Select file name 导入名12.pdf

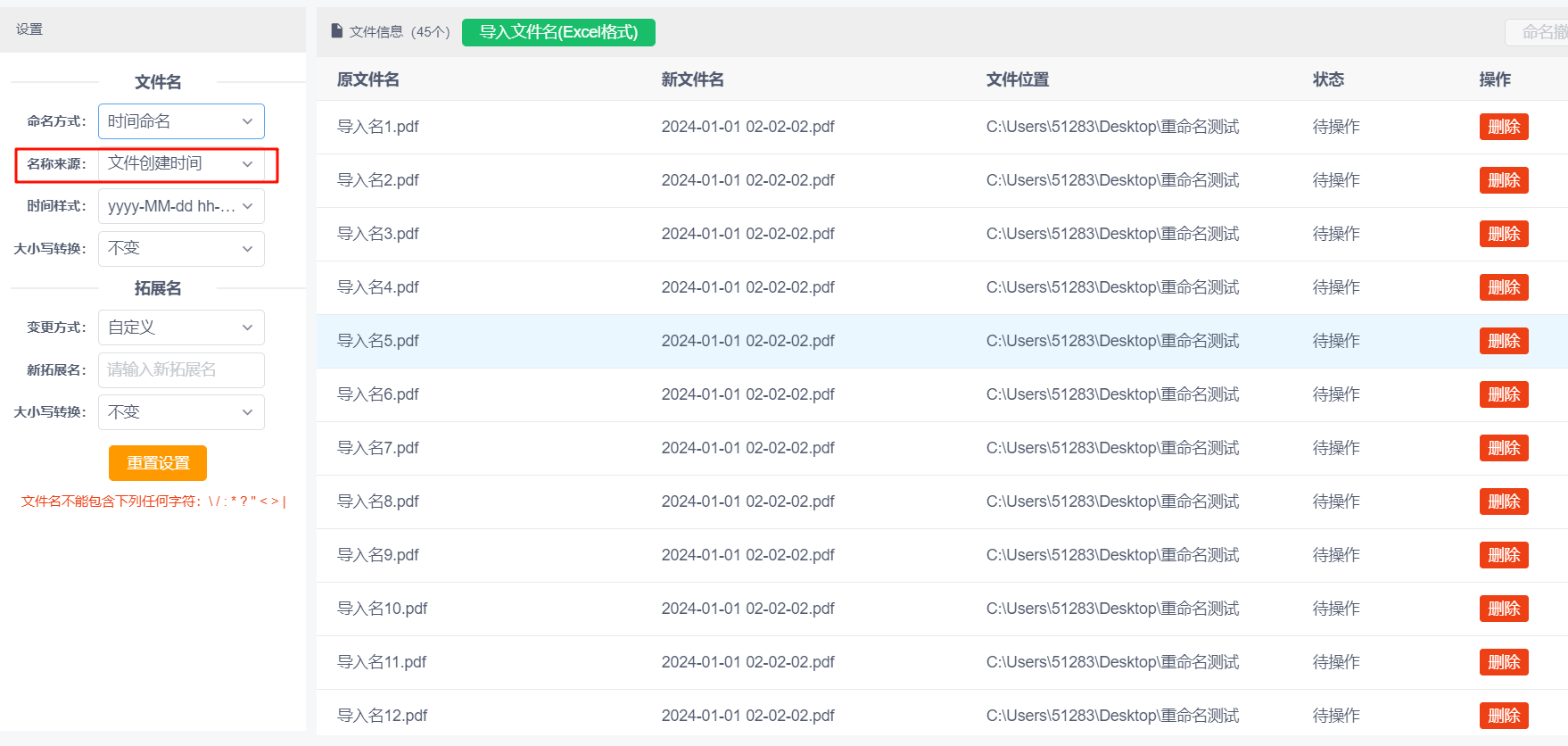382,716
